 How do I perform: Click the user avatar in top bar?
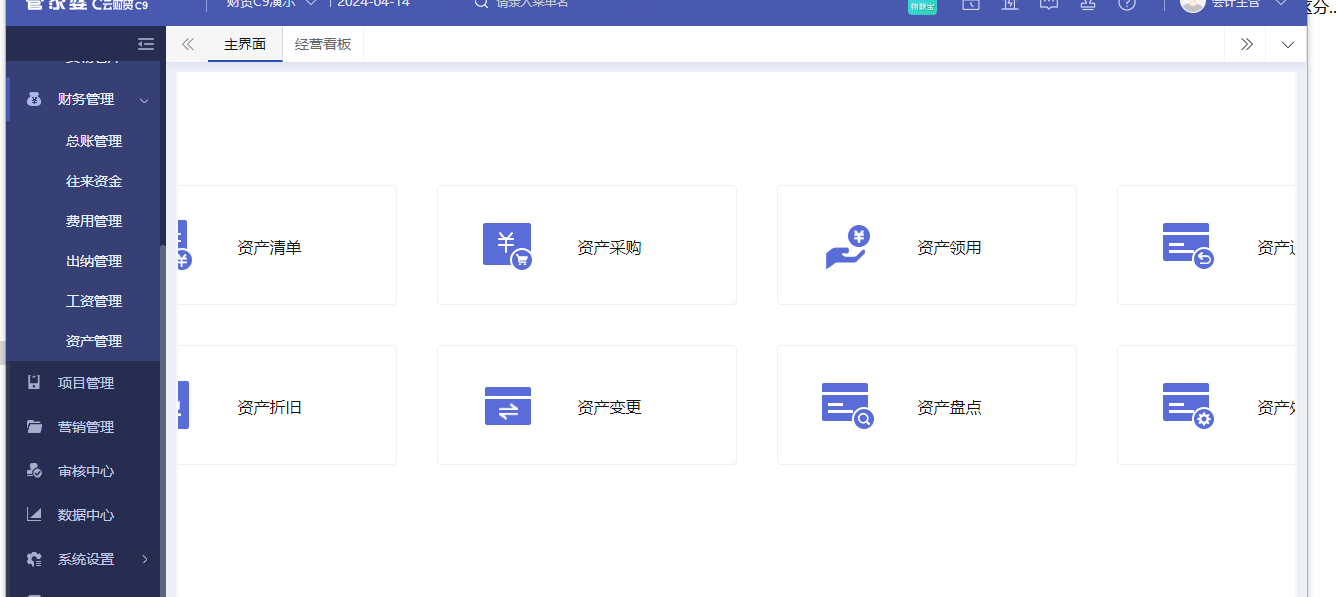1192,5
